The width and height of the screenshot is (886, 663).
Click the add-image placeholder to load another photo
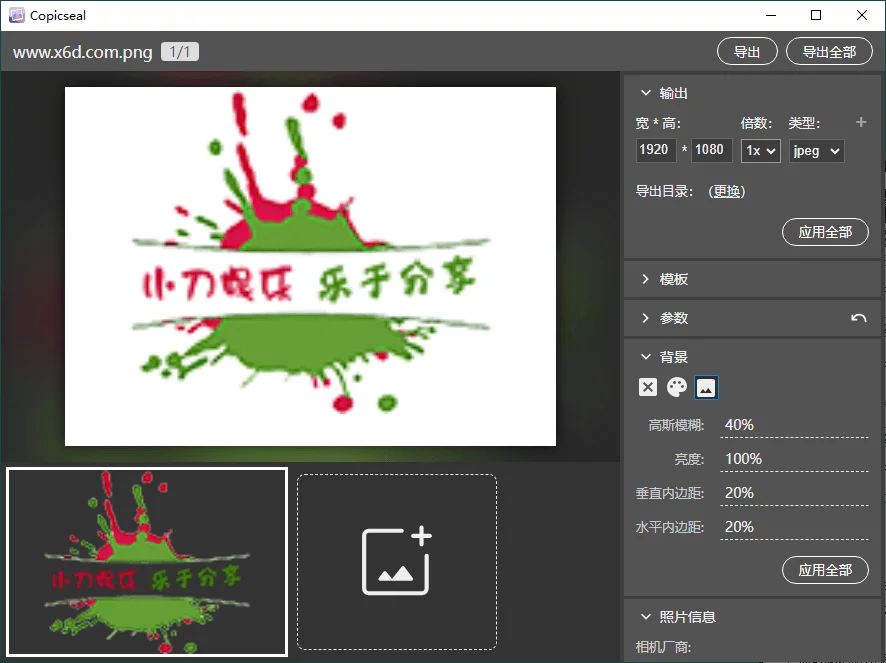(396, 562)
